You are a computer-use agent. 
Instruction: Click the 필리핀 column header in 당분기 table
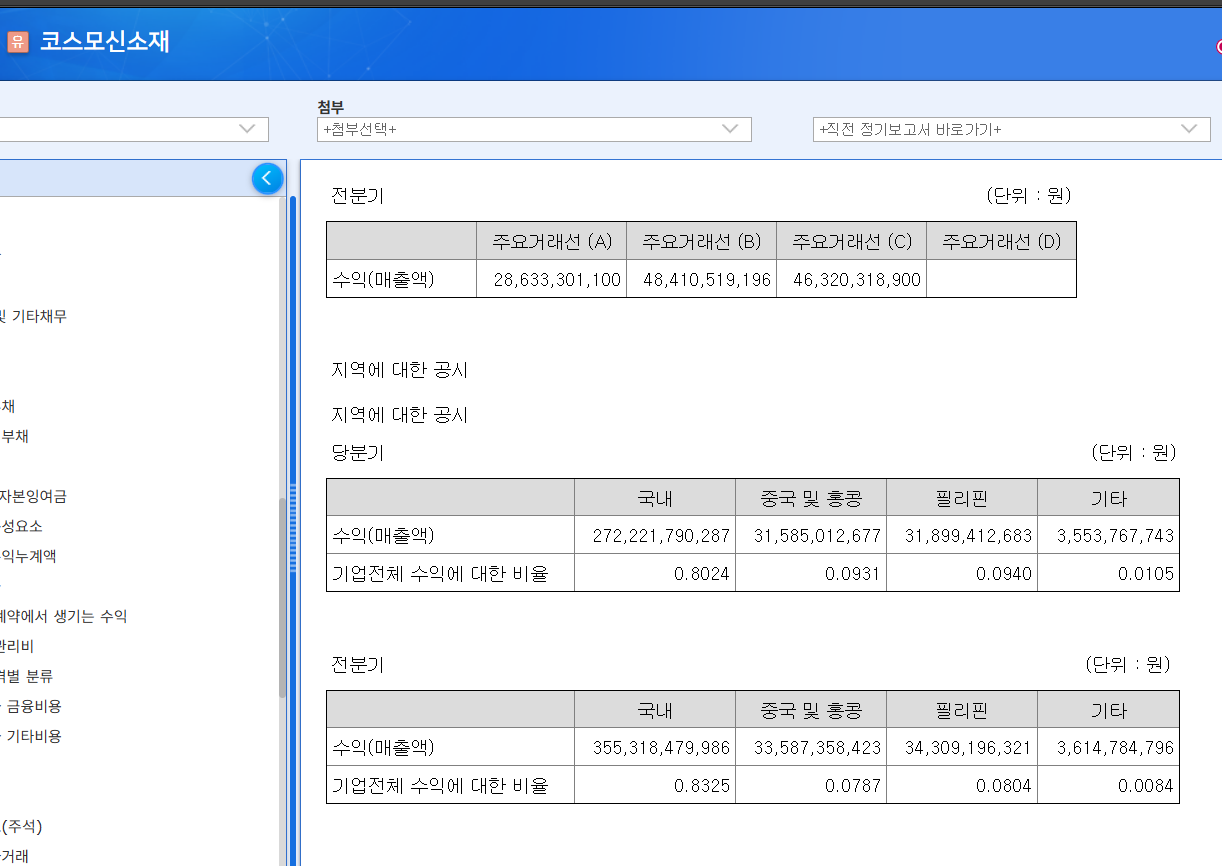pyautogui.click(x=962, y=497)
